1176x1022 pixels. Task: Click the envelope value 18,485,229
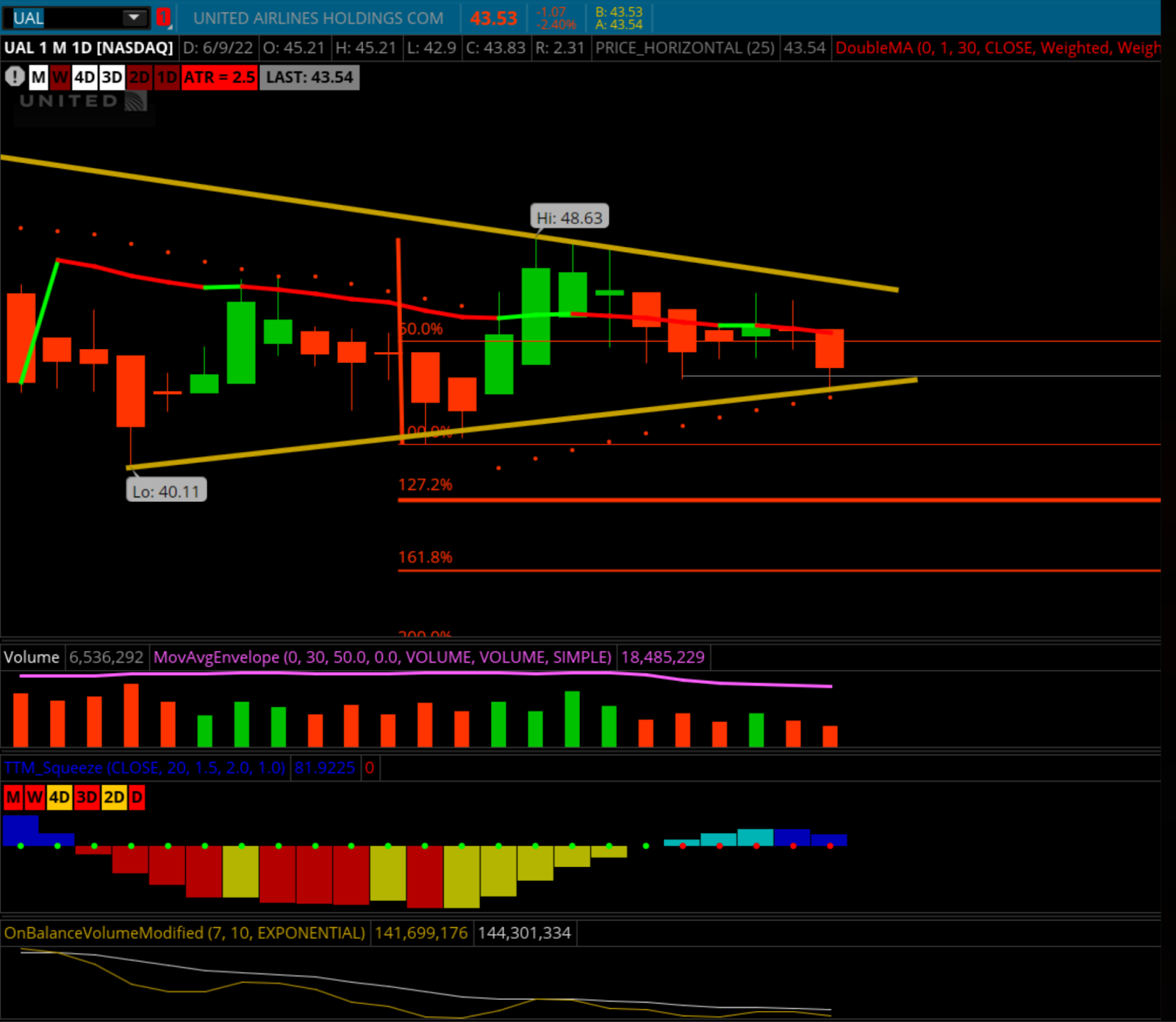click(x=663, y=657)
